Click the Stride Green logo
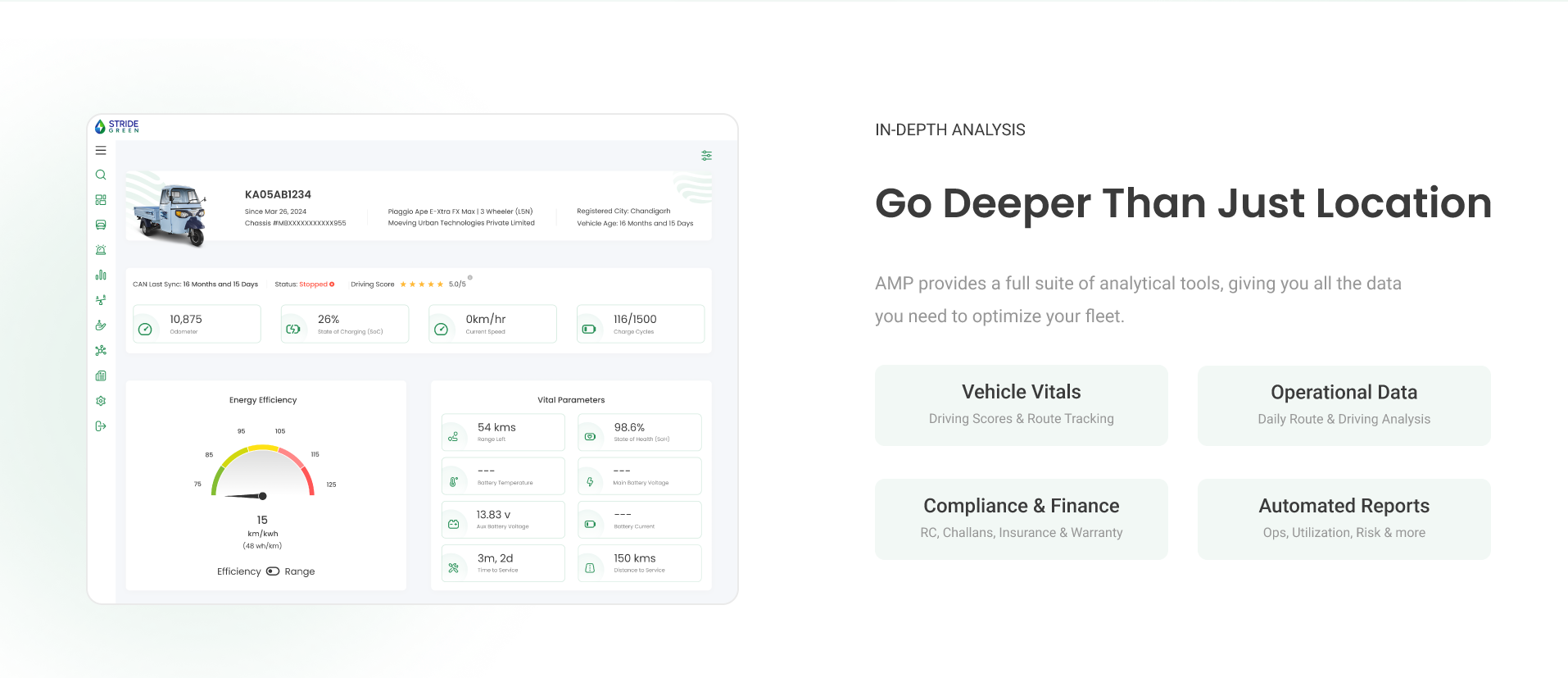Viewport: 1568px width, 678px height. (x=117, y=126)
